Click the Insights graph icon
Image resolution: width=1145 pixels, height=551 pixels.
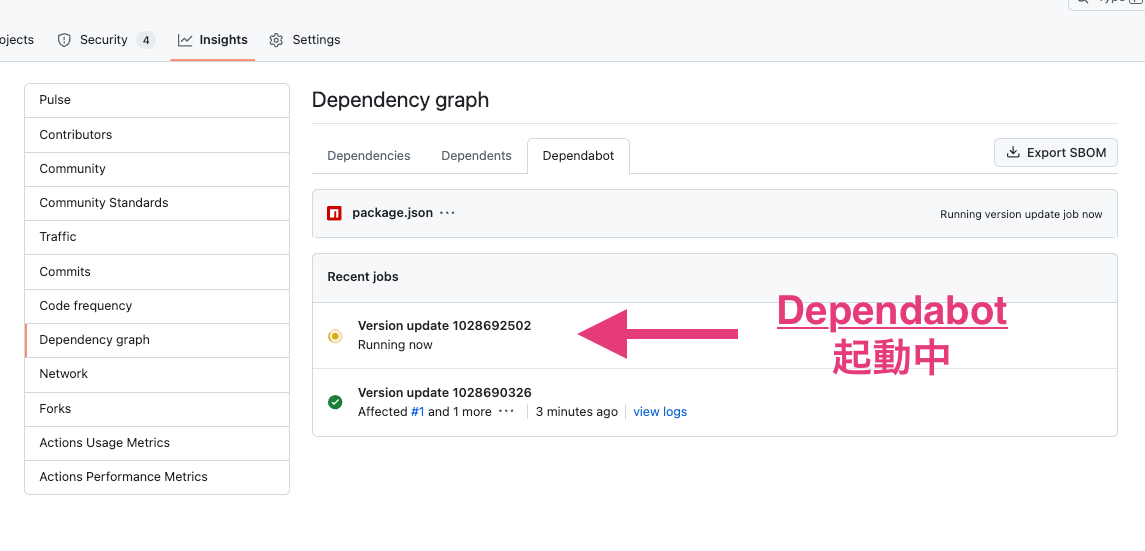185,40
